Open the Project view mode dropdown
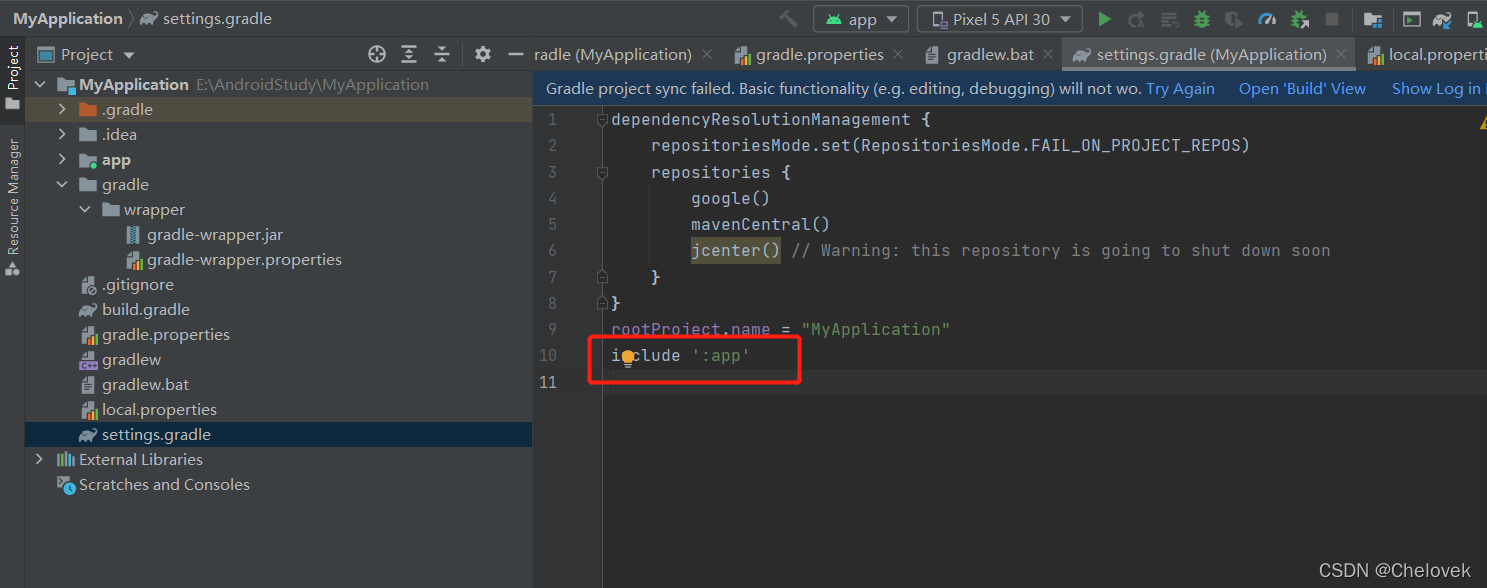Viewport: 1487px width, 588px height. tap(86, 54)
